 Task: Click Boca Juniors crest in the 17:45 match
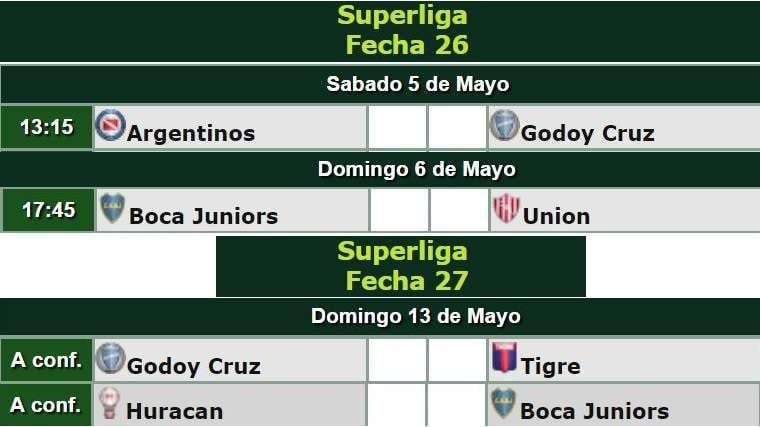(112, 208)
